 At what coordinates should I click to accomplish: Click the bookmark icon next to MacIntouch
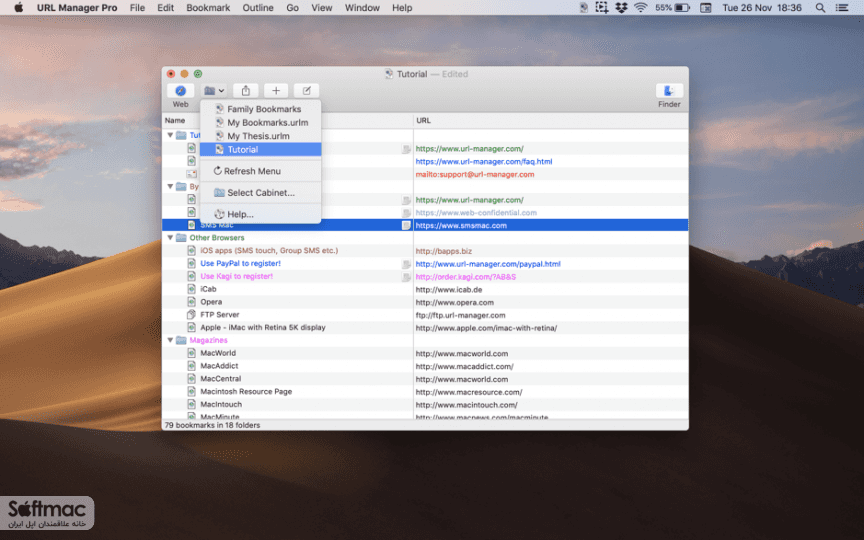pyautogui.click(x=191, y=404)
